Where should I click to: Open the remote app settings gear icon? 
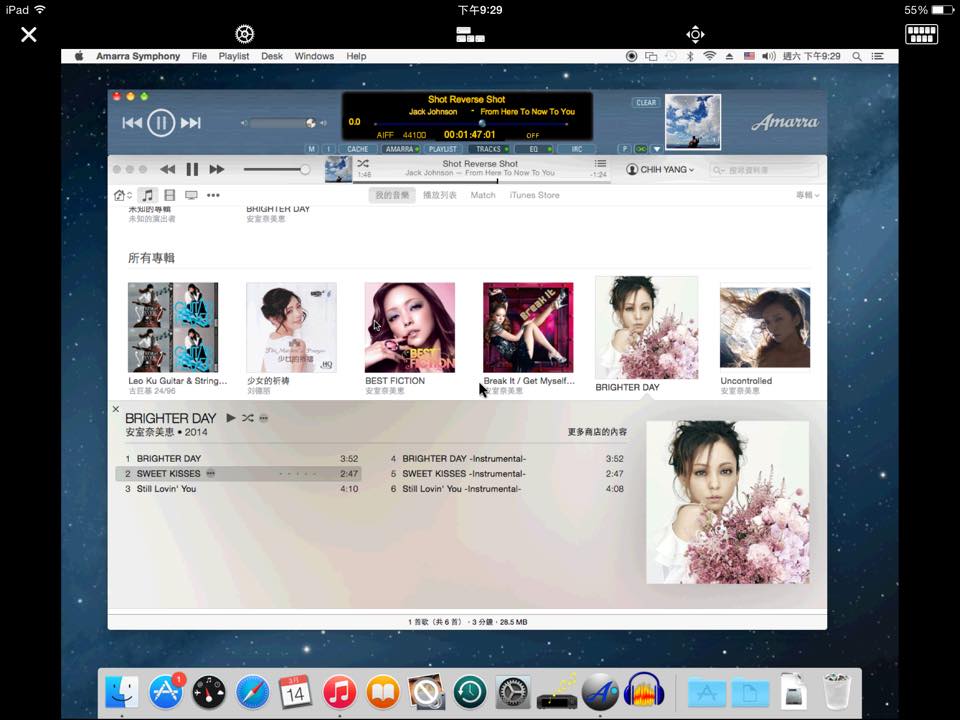[244, 34]
